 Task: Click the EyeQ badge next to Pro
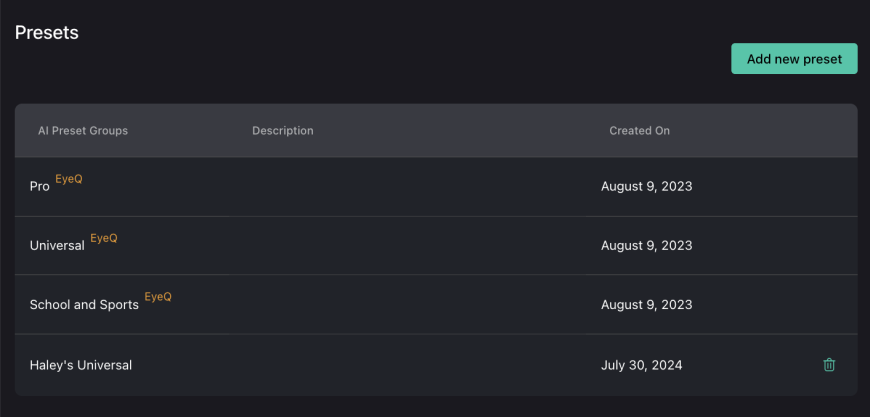69,179
